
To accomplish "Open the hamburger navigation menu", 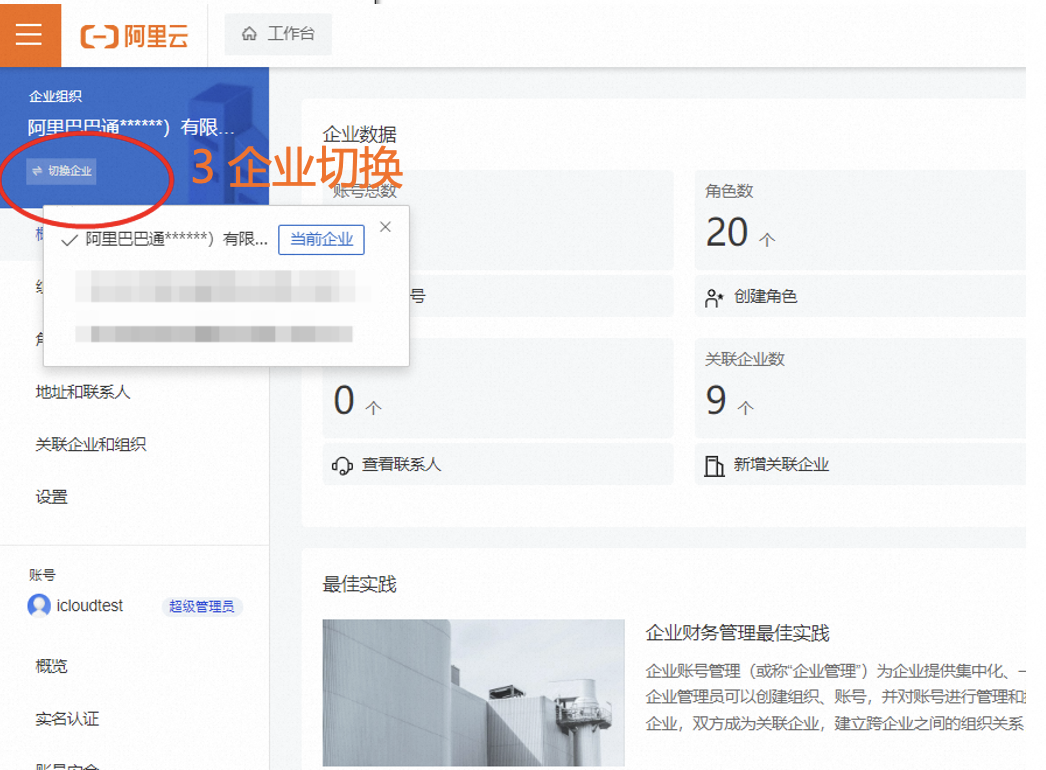I will point(29,34).
